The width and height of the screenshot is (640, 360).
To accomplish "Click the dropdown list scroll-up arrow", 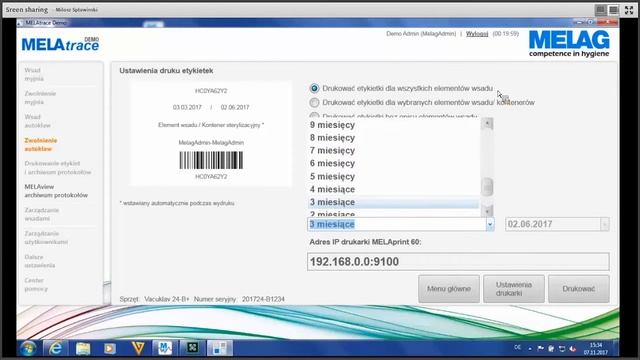I will [487, 123].
